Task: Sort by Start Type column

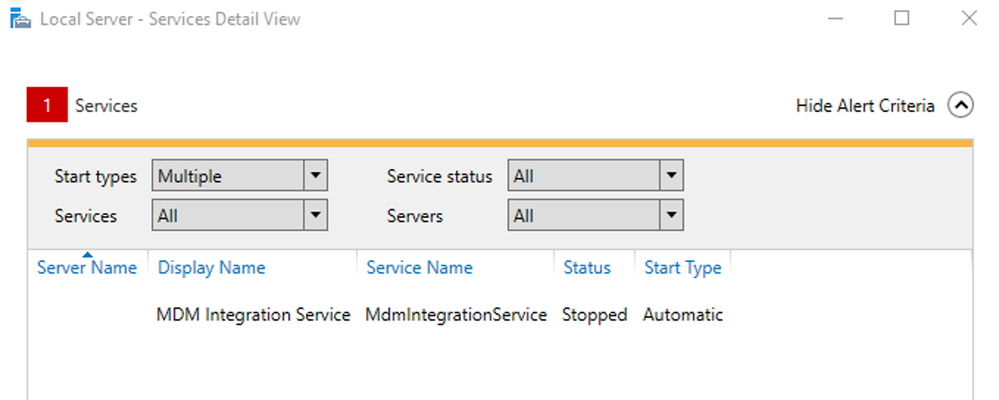Action: coord(682,268)
